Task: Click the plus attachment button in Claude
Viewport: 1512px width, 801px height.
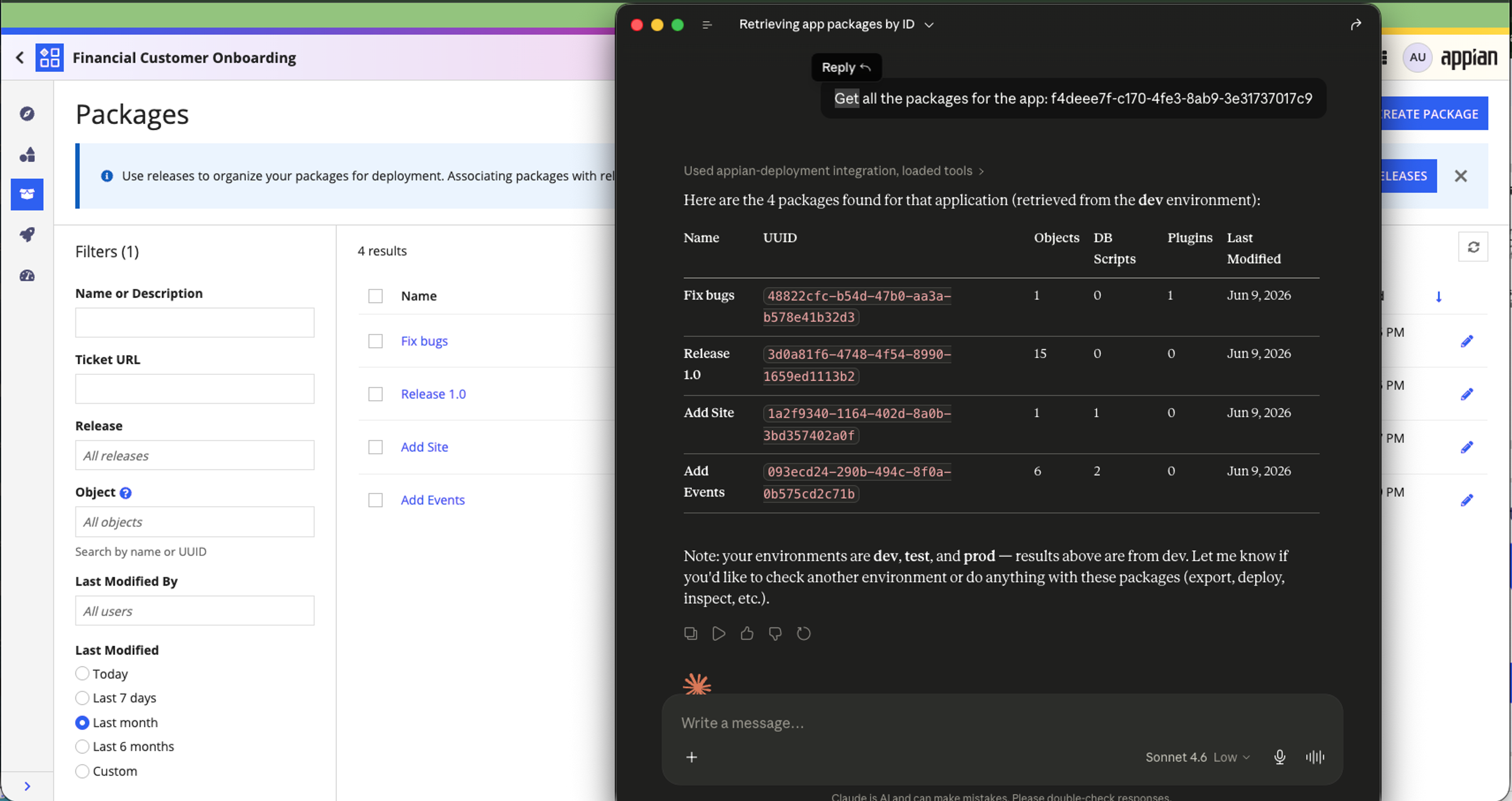Action: click(691, 758)
